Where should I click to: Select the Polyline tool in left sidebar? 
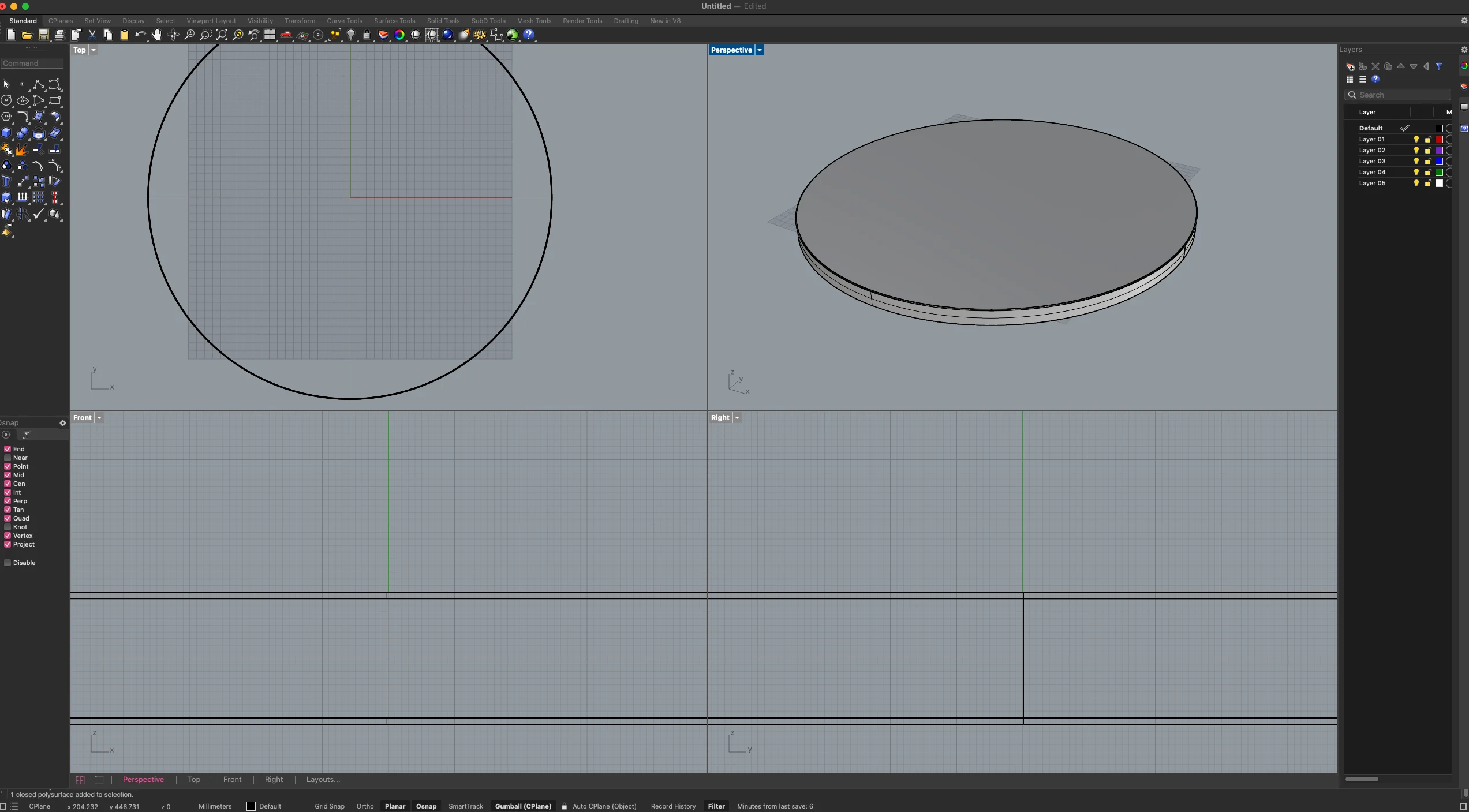[39, 84]
